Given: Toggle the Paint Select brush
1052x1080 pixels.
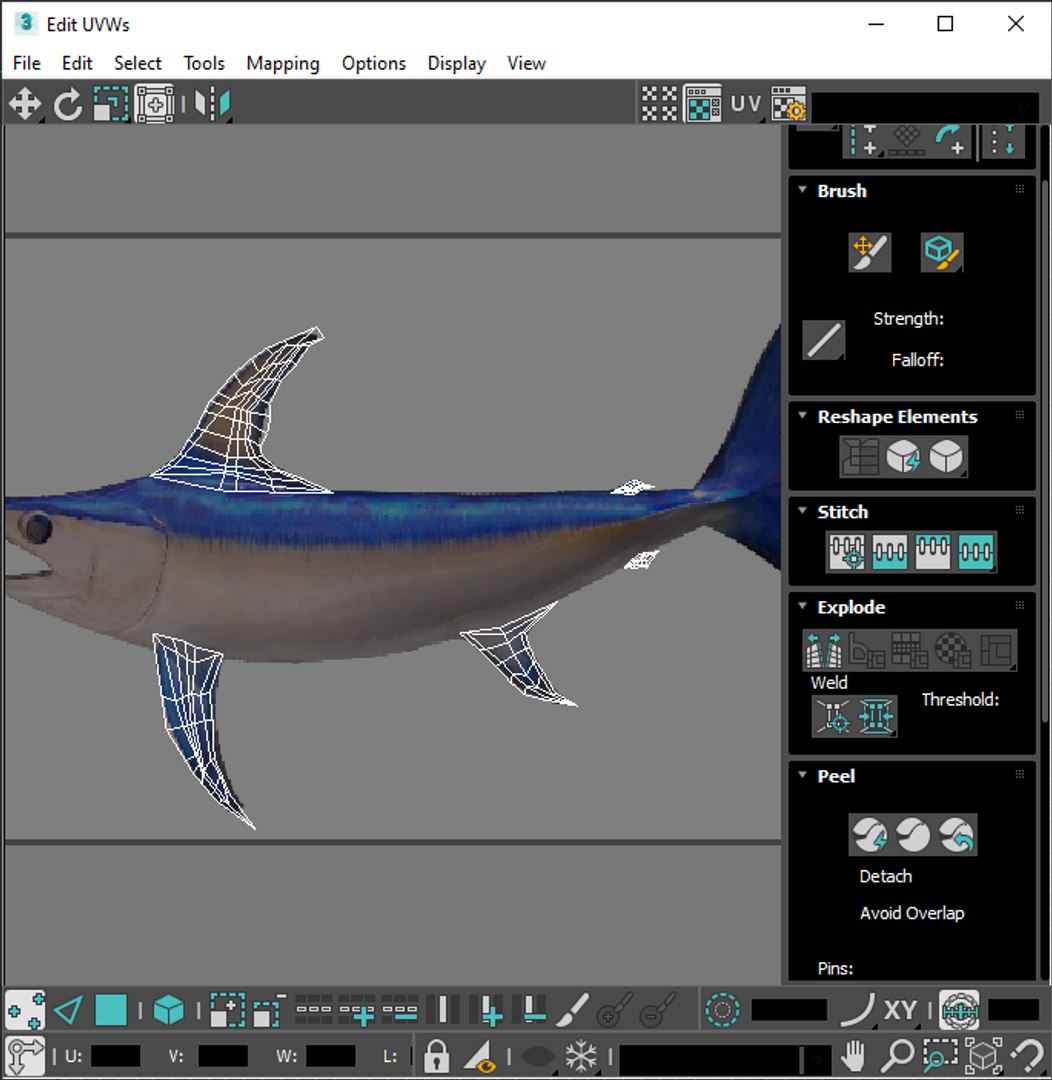Looking at the screenshot, I should (x=571, y=1010).
